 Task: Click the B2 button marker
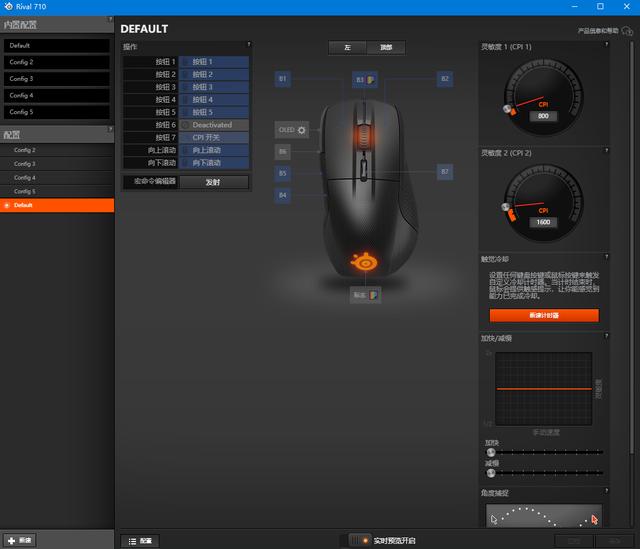pyautogui.click(x=444, y=79)
